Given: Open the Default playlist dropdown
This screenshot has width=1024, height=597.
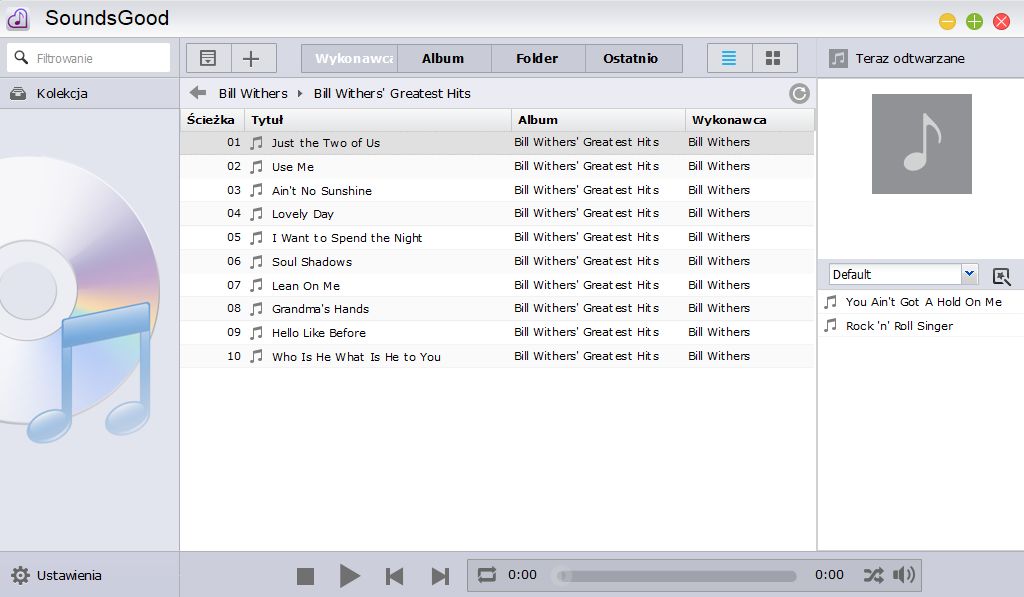Looking at the screenshot, I should coord(903,274).
